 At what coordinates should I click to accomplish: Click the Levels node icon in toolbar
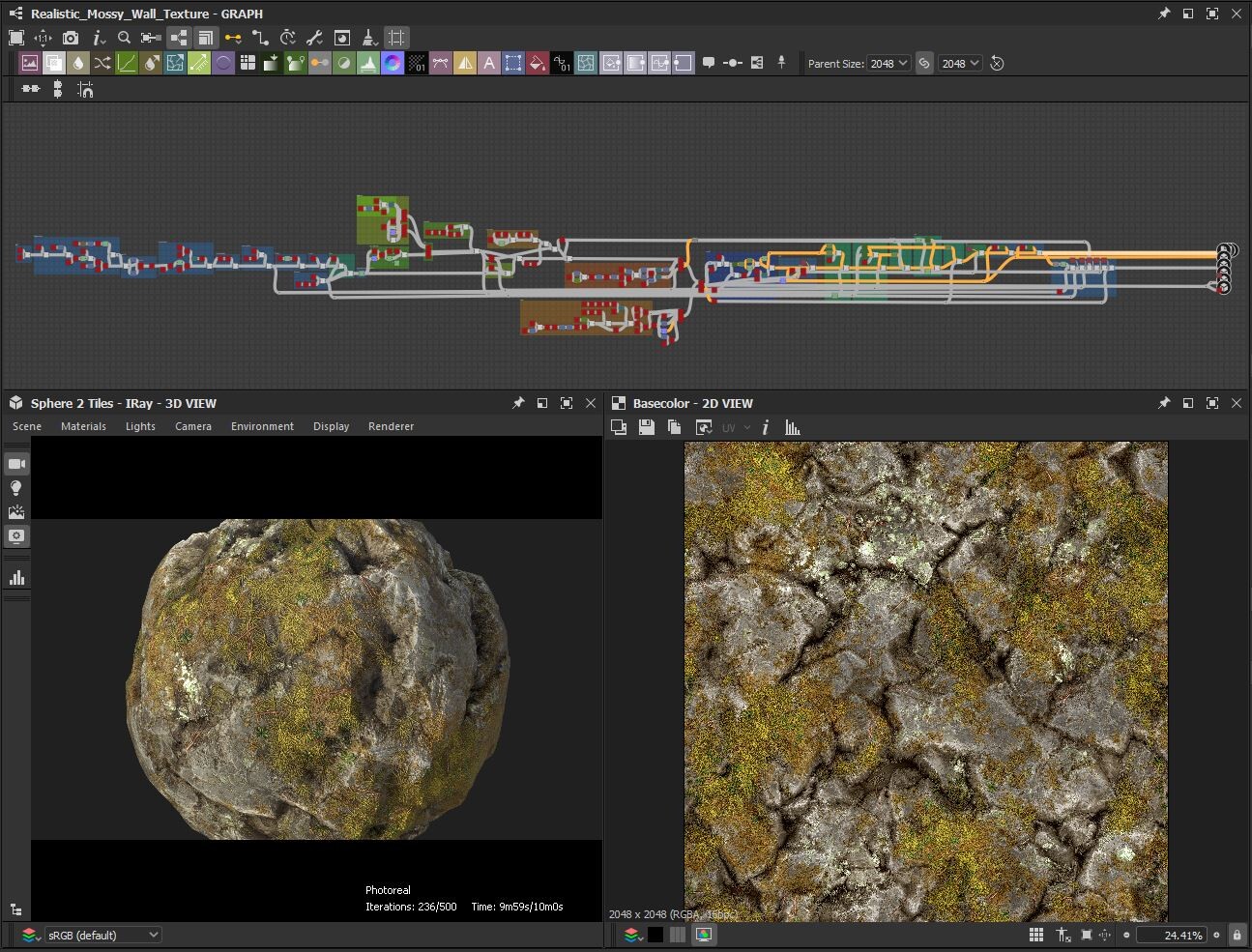(x=368, y=64)
